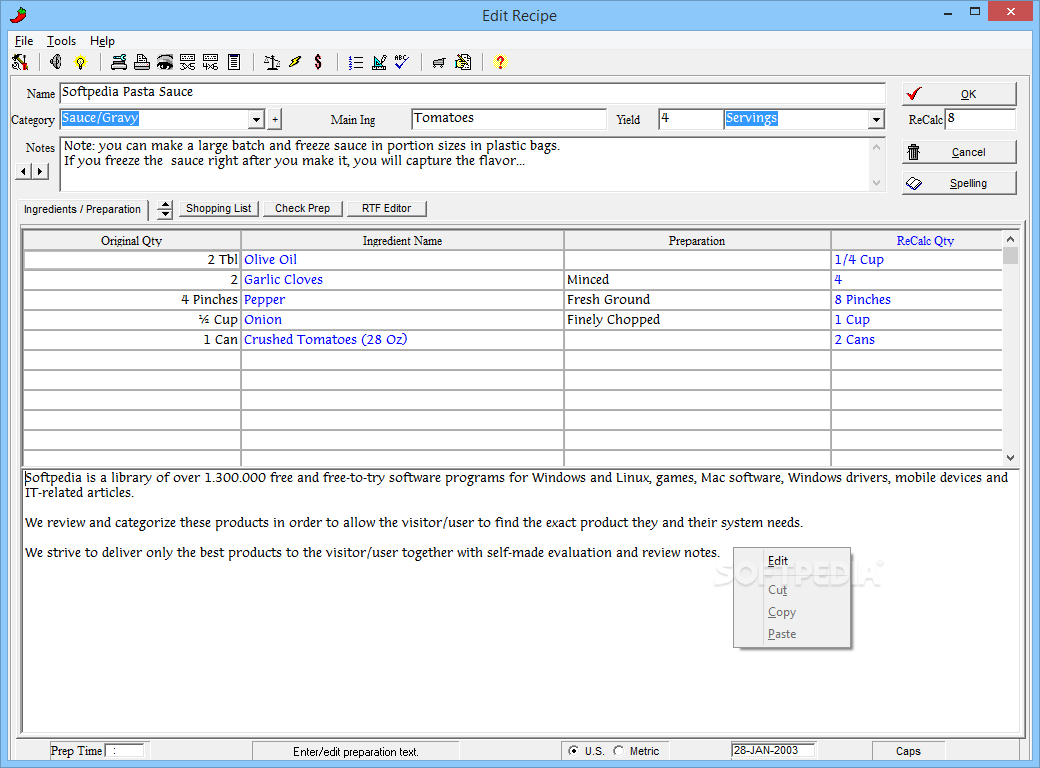Click the left arrow under Notes
The height and width of the screenshot is (768, 1040).
(x=24, y=171)
